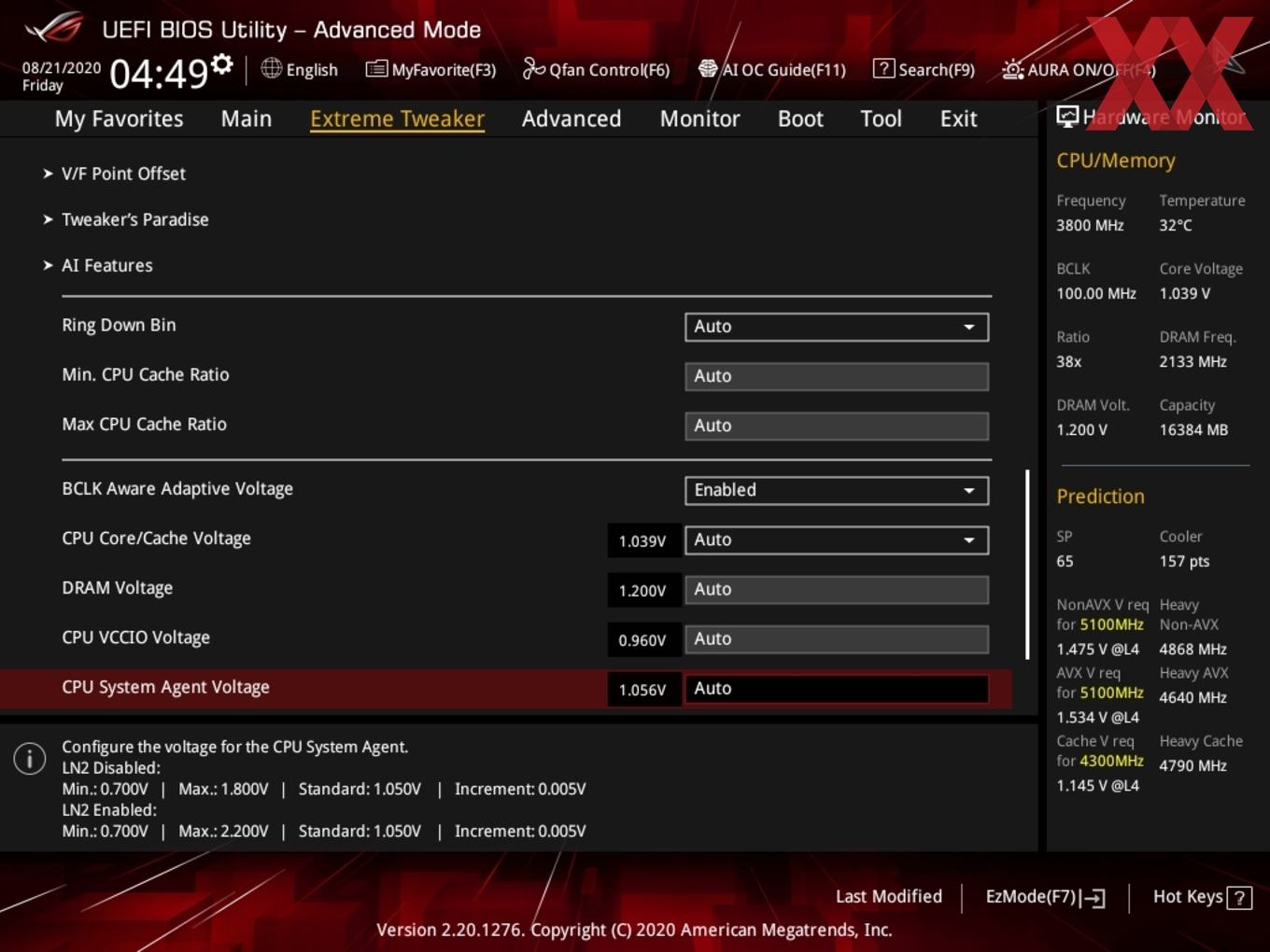This screenshot has width=1270, height=952.
Task: Click the EzMode exit arrow icon
Action: tap(1094, 898)
